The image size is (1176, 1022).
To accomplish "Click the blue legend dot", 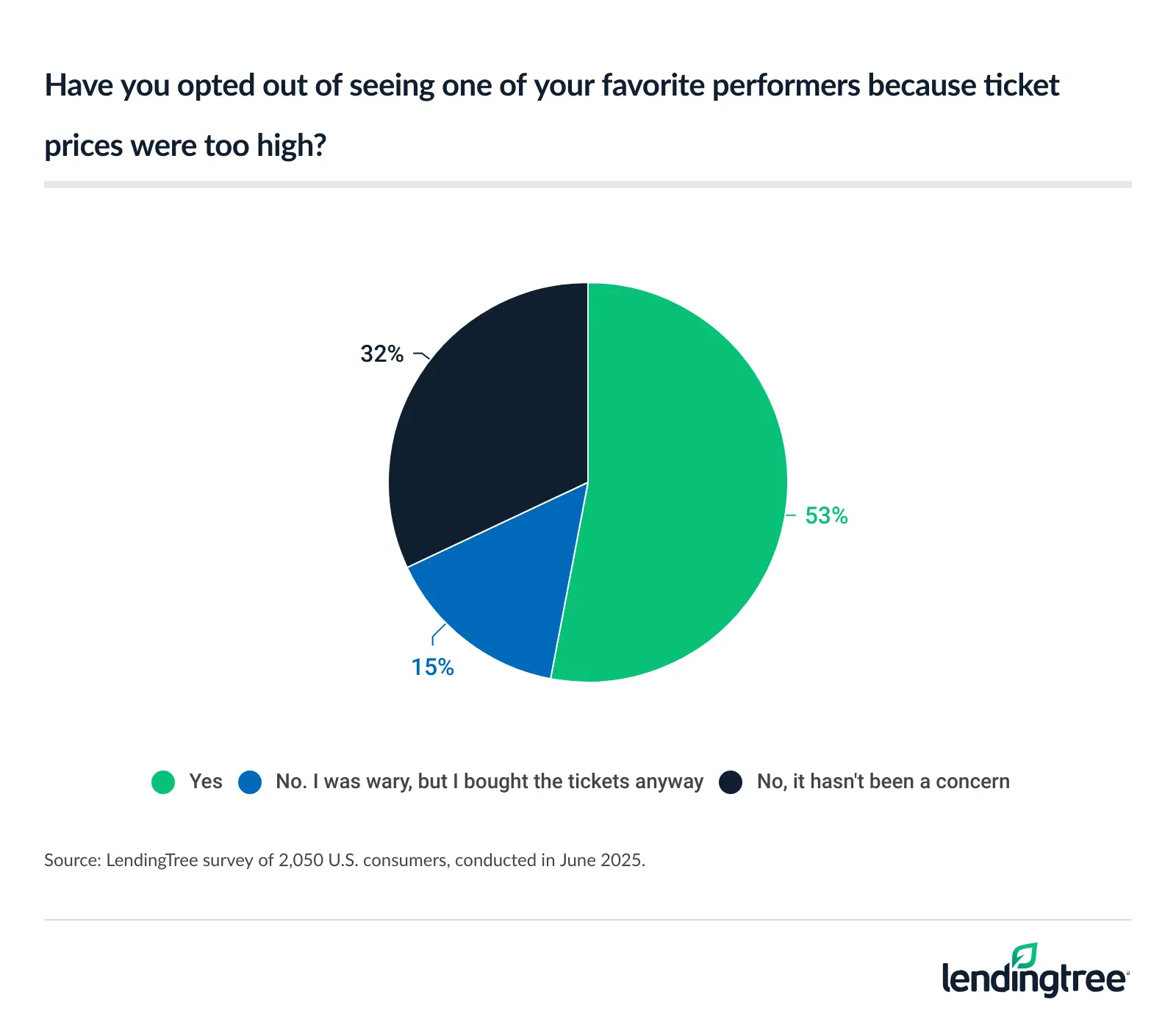I will [x=250, y=782].
